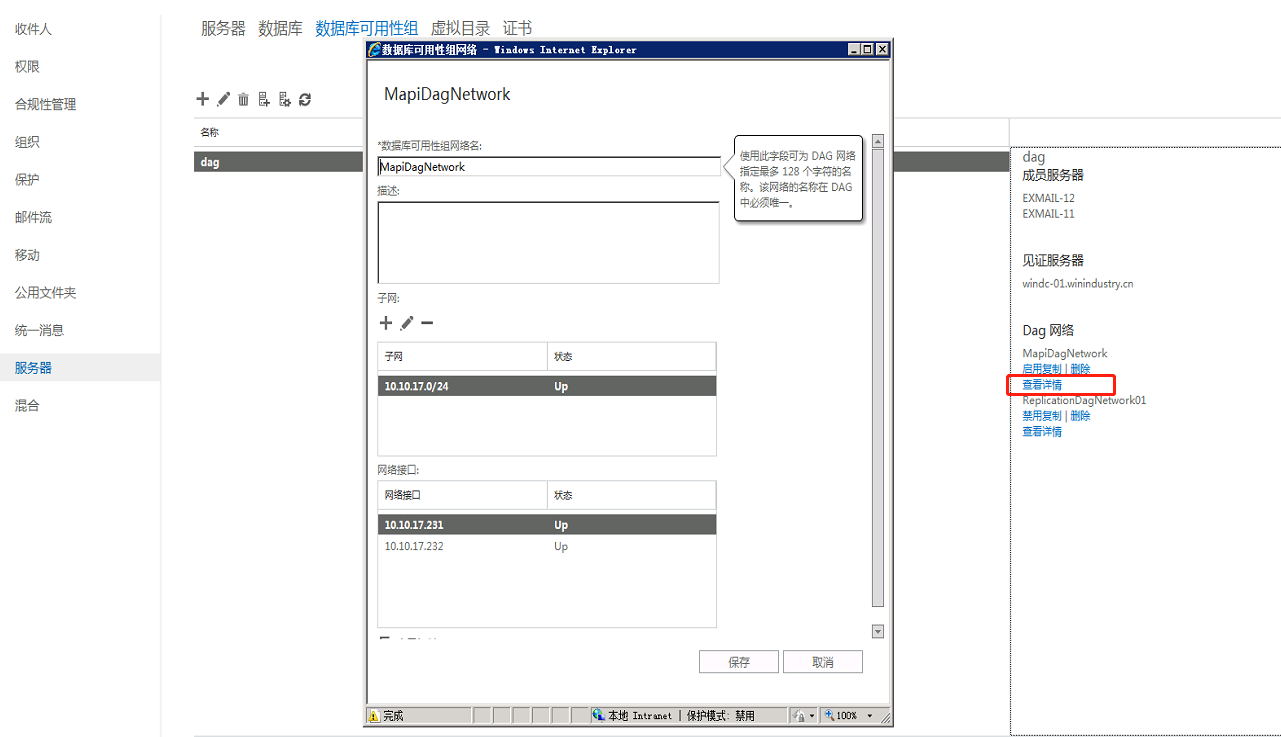The height and width of the screenshot is (737, 1281).
Task: Click the dialog scrollbar down arrow
Action: click(878, 632)
